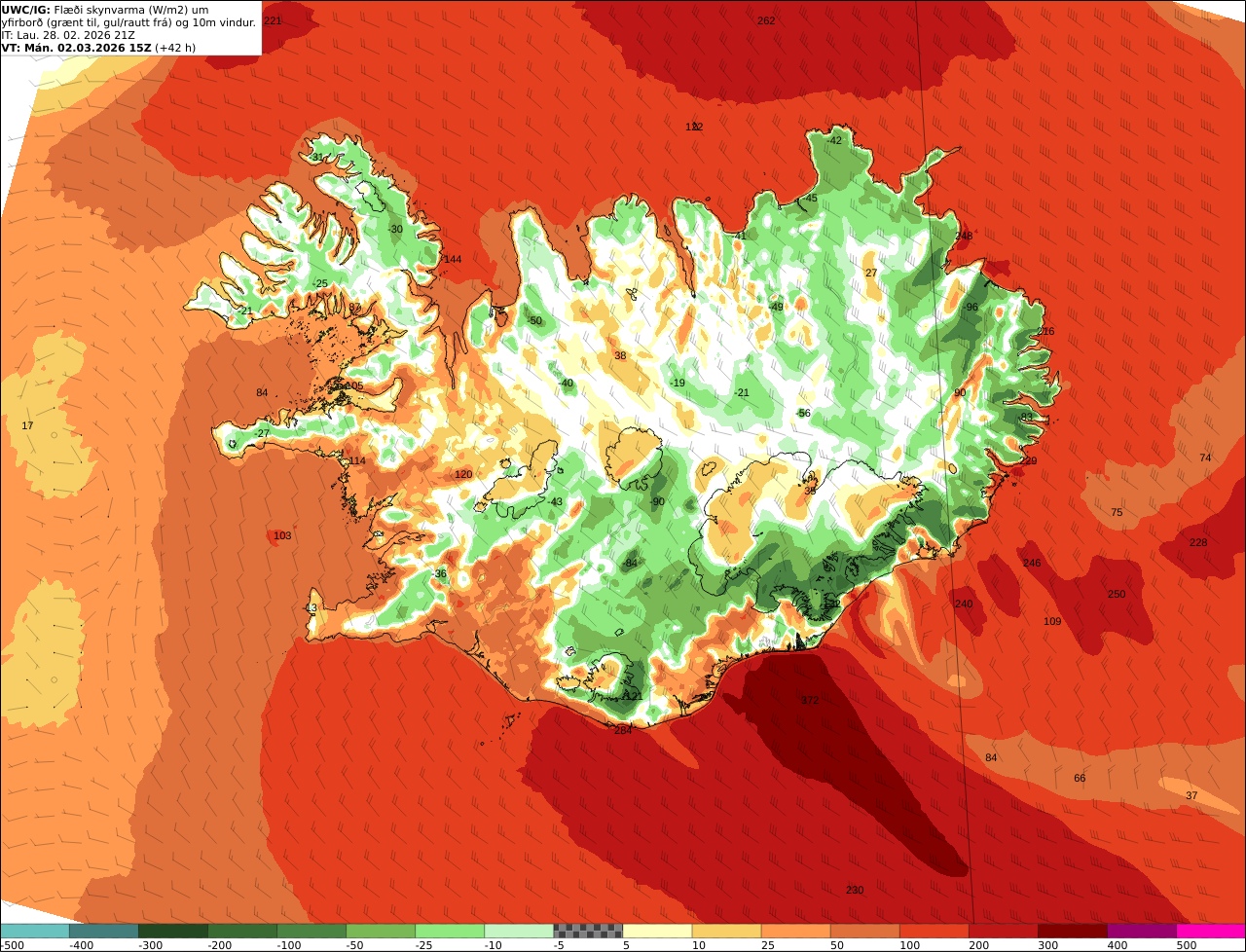Click the valid time 'VT: Mán. 02.03.2026 15Z'
The image size is (1246, 952).
tap(76, 48)
